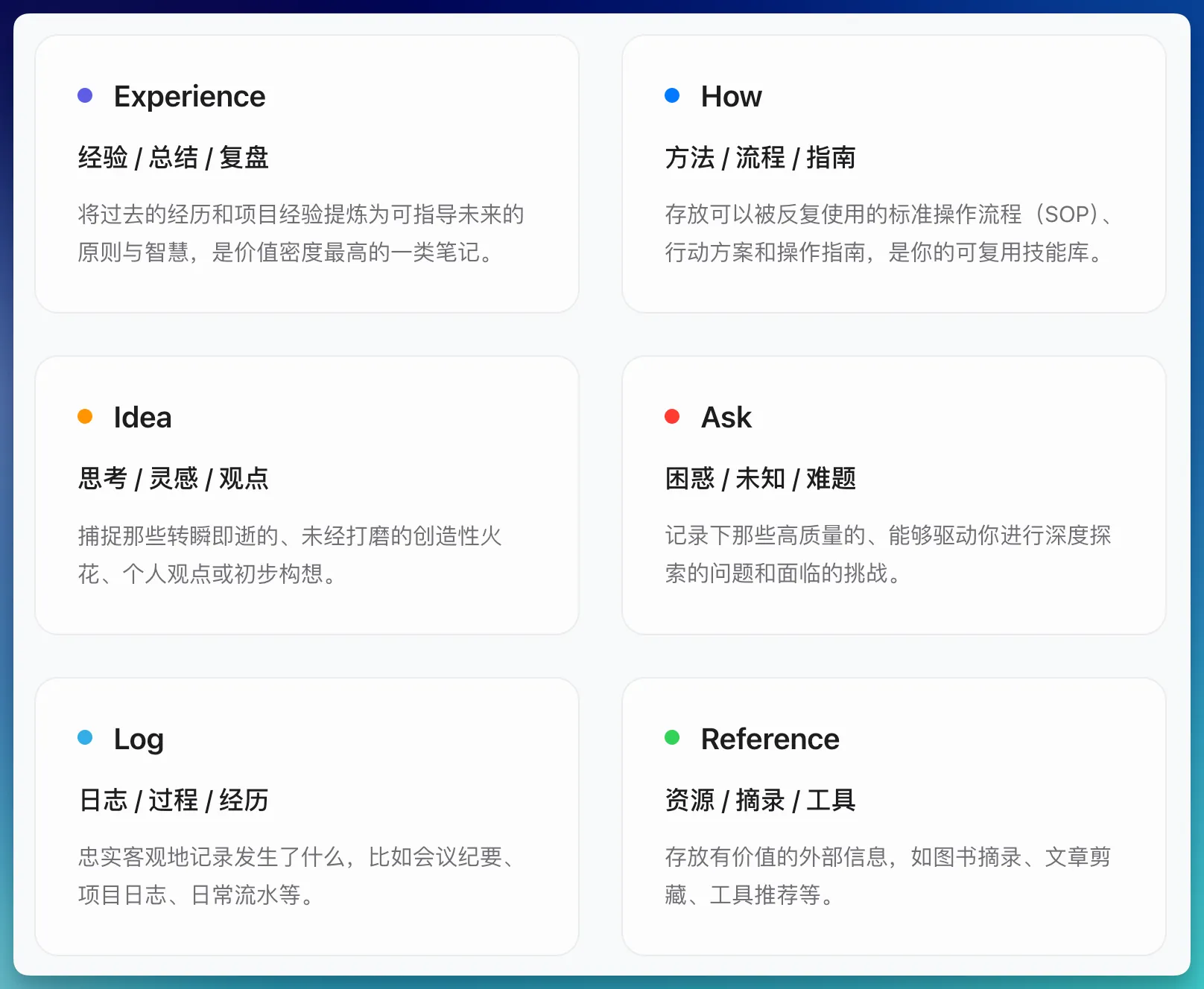Click the subtitle 方法 / 流程 / 指南
The width and height of the screenshot is (1204, 989).
760,158
